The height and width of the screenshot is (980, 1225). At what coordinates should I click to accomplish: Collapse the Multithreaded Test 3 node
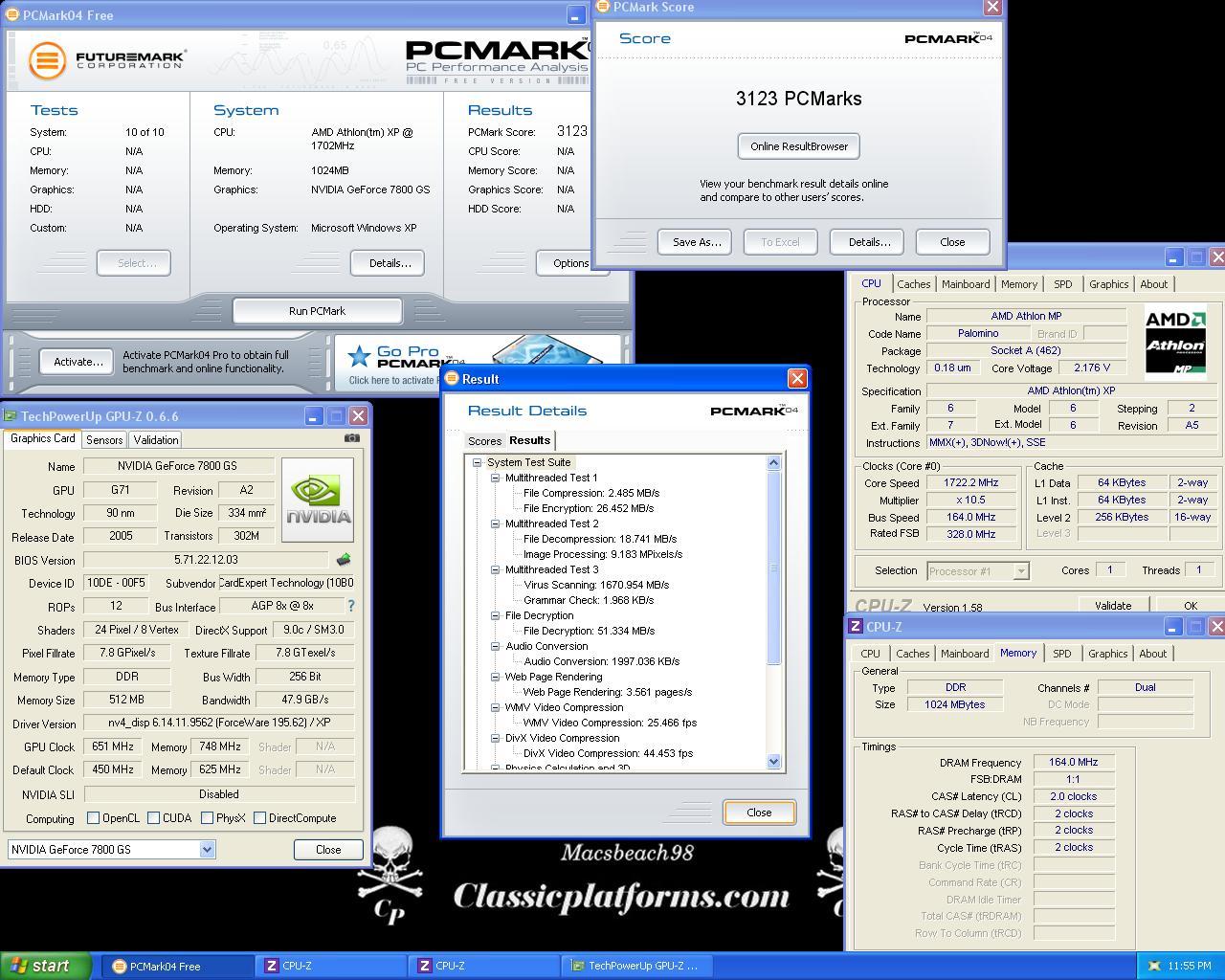point(495,569)
